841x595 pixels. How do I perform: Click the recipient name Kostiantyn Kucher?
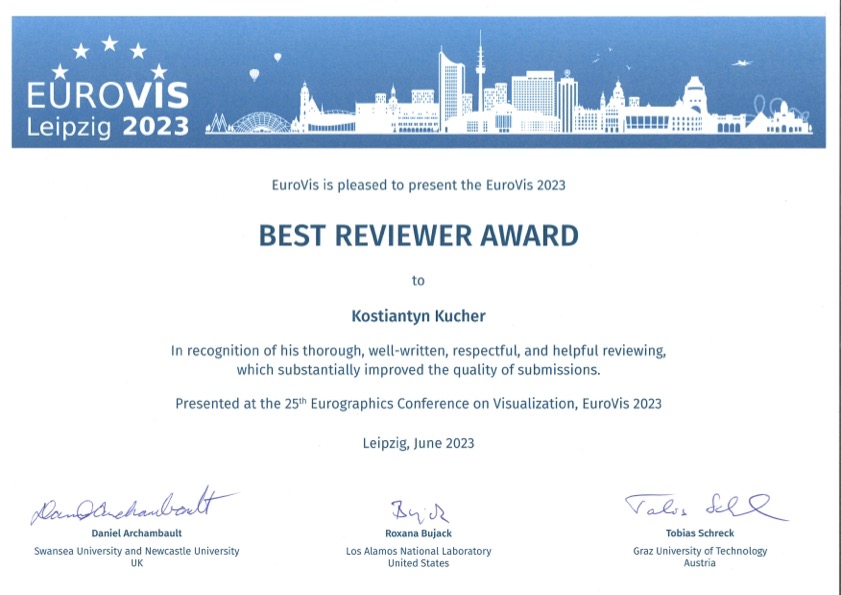click(418, 316)
